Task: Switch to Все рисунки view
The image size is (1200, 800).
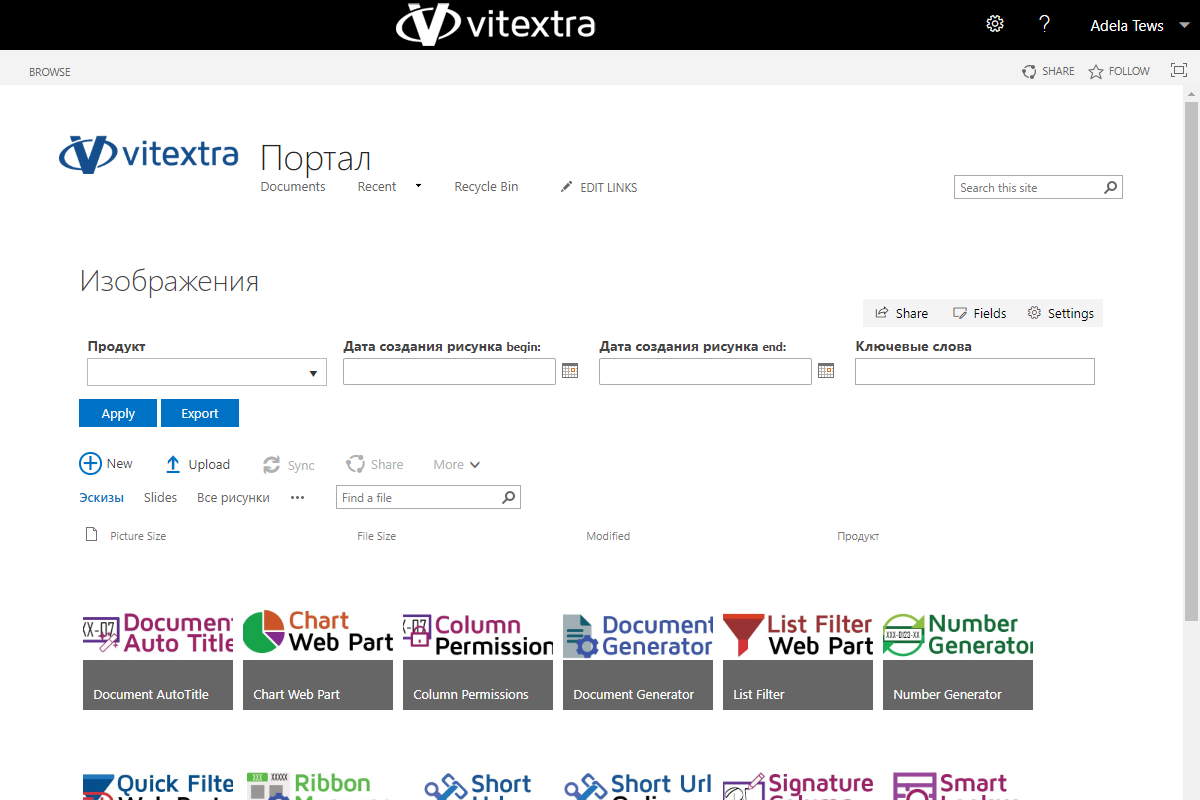Action: click(x=233, y=498)
